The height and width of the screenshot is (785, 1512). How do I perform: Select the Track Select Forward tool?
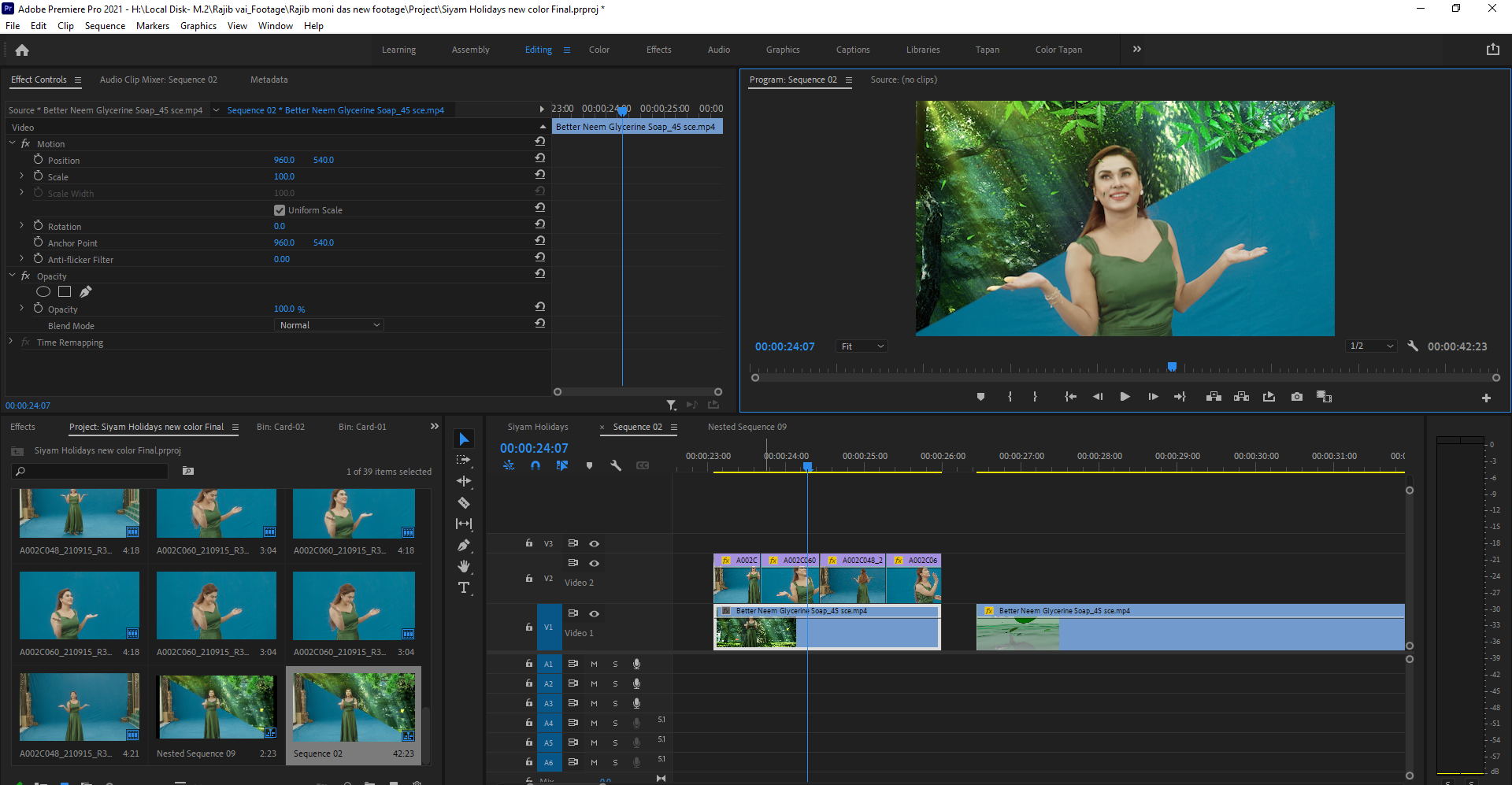pyautogui.click(x=464, y=460)
